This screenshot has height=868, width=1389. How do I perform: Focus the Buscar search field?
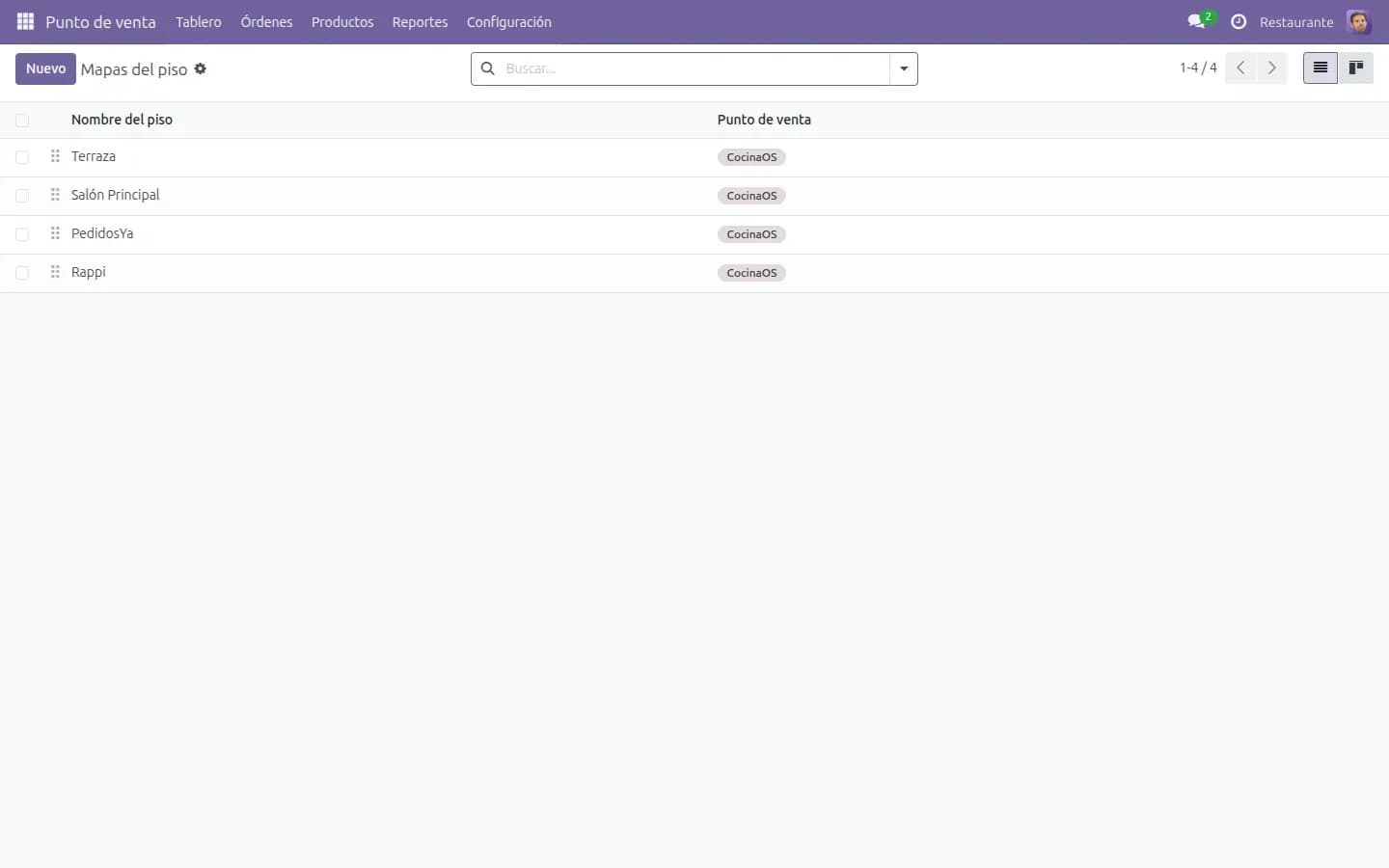[x=694, y=68]
